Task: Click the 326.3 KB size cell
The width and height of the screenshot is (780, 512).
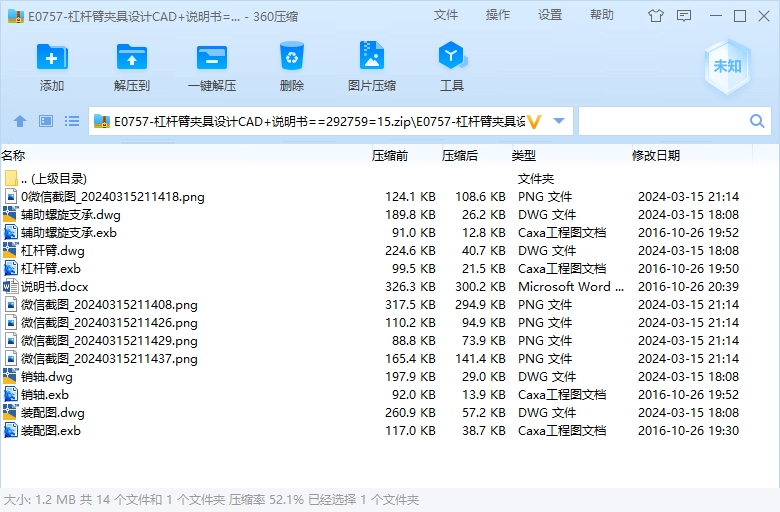Action: click(410, 287)
